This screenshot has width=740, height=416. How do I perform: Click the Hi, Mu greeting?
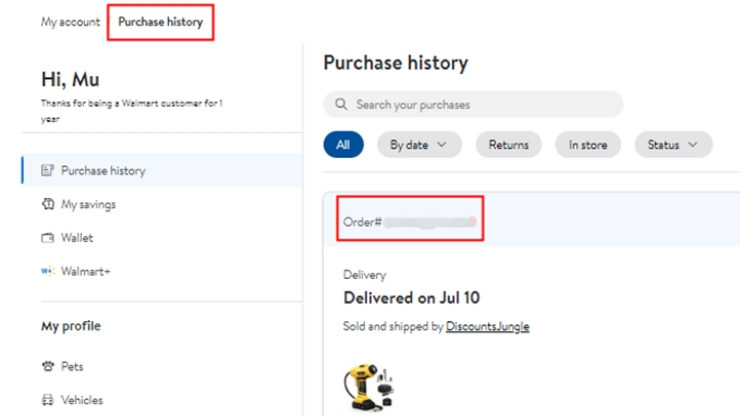tap(70, 79)
